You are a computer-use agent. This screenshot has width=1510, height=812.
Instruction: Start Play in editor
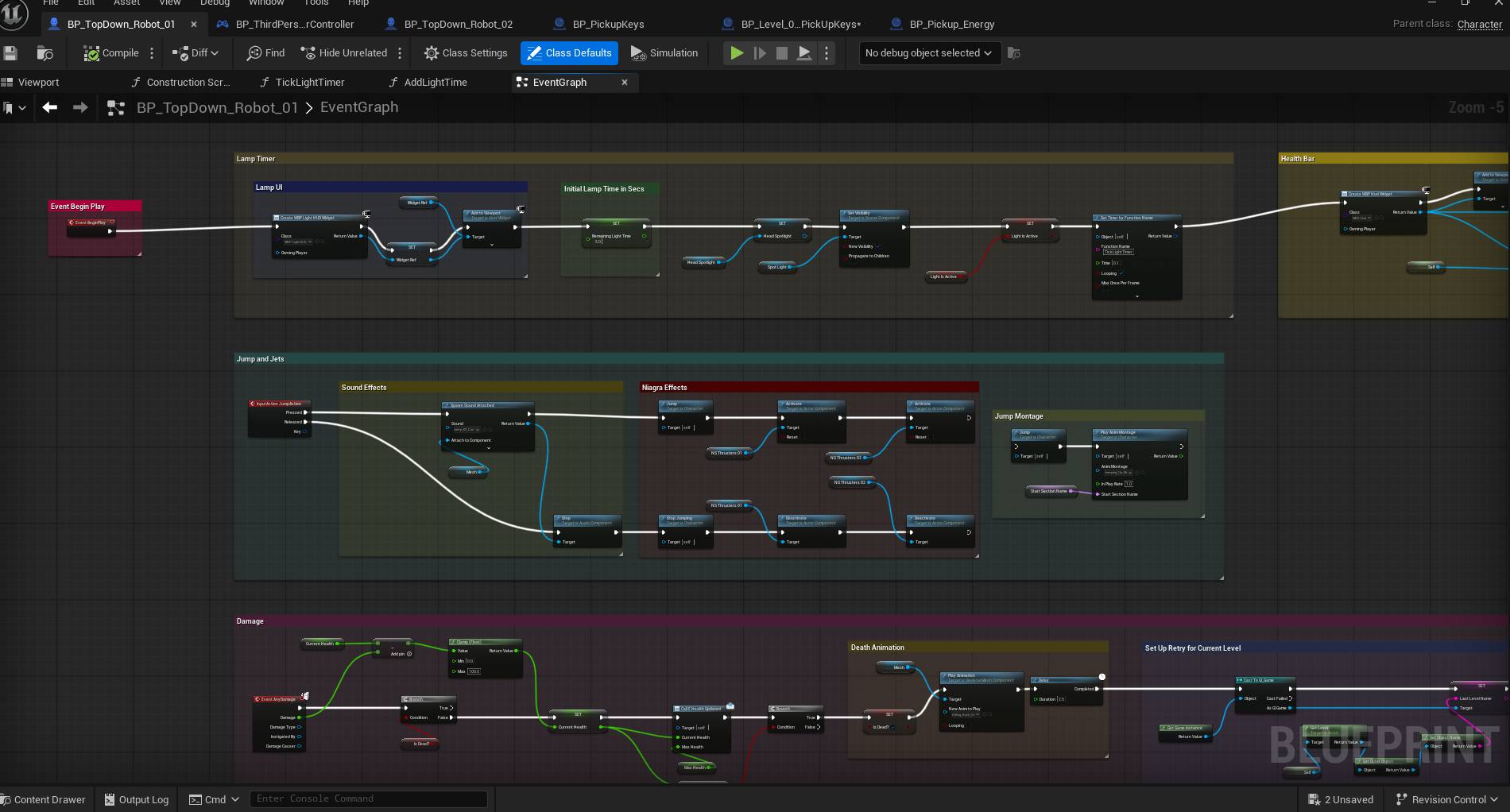tap(737, 53)
